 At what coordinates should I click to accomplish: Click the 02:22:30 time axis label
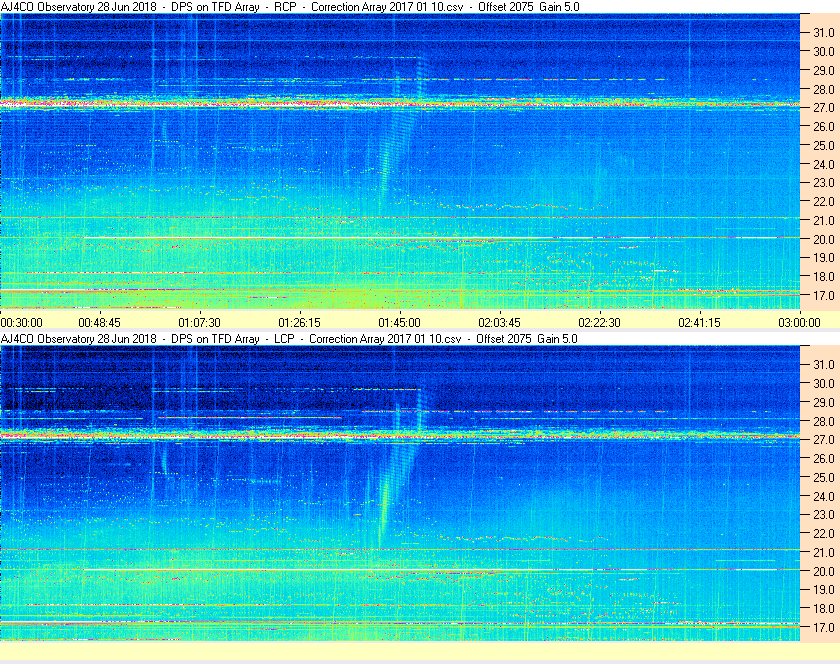599,323
